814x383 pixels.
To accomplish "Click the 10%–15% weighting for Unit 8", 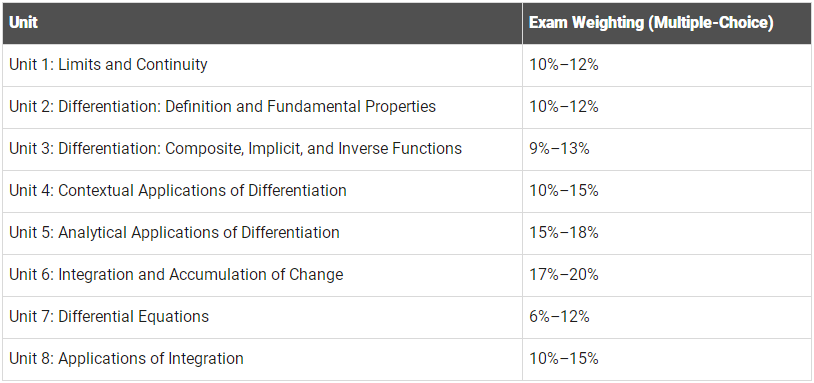I will click(x=564, y=359).
